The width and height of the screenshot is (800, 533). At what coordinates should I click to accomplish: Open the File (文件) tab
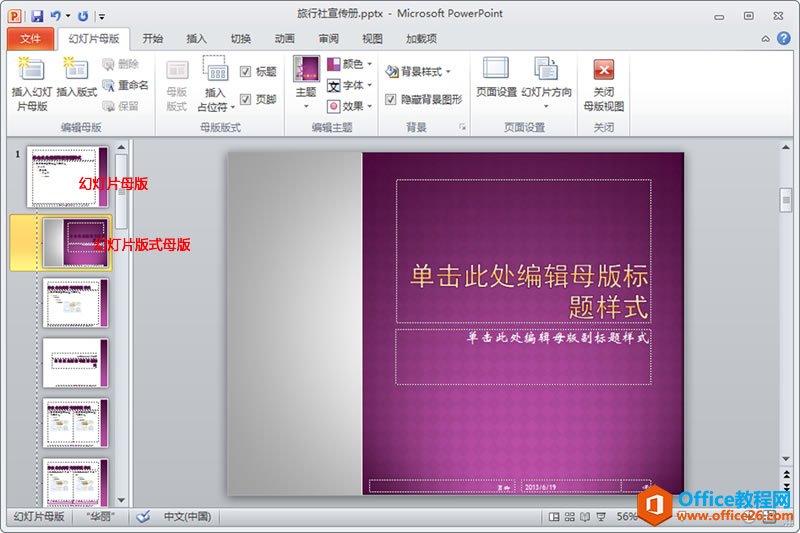click(31, 39)
